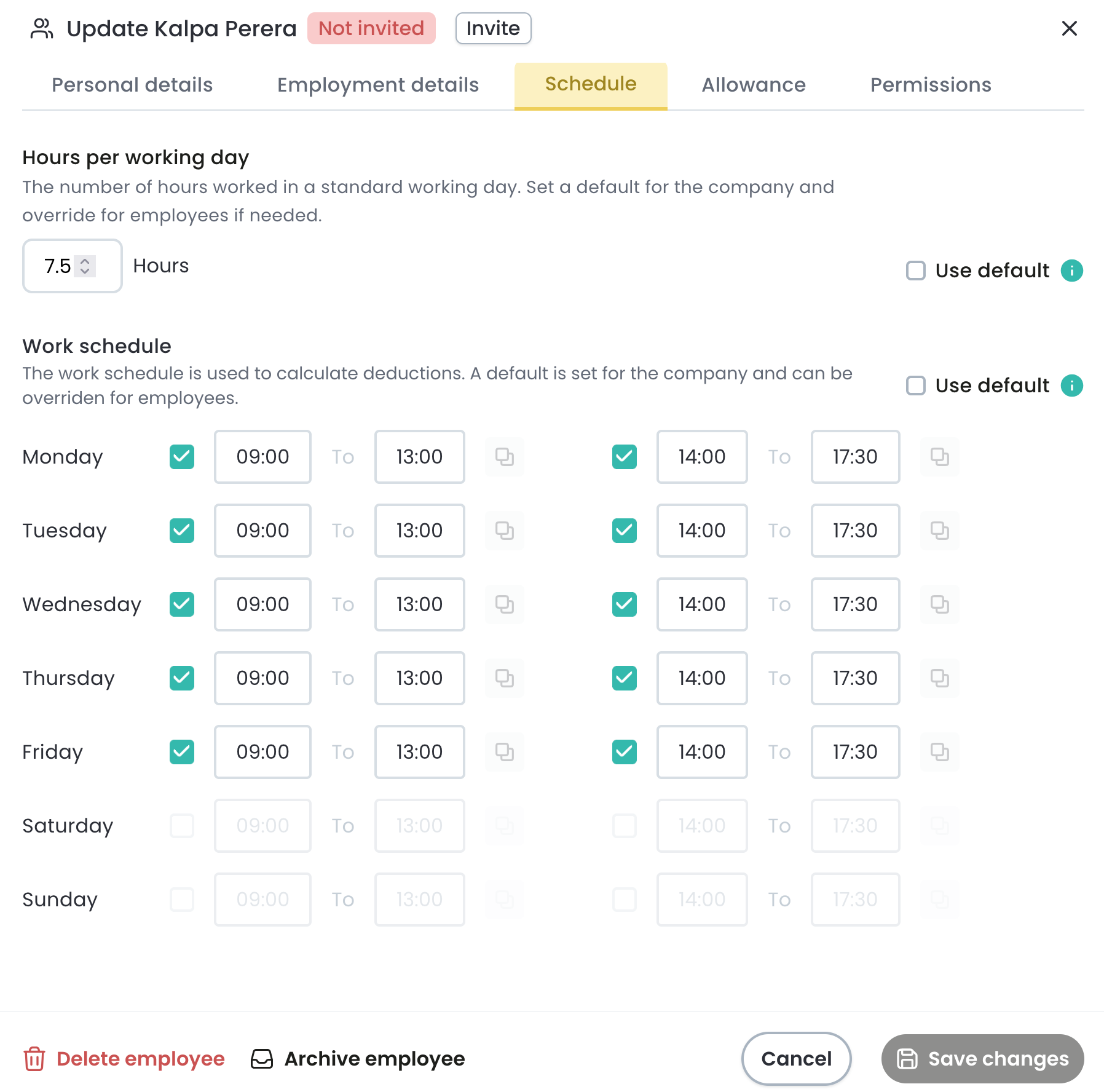Viewport: 1104px width, 1092px height.
Task: Open the Employment details tab
Action: (378, 85)
